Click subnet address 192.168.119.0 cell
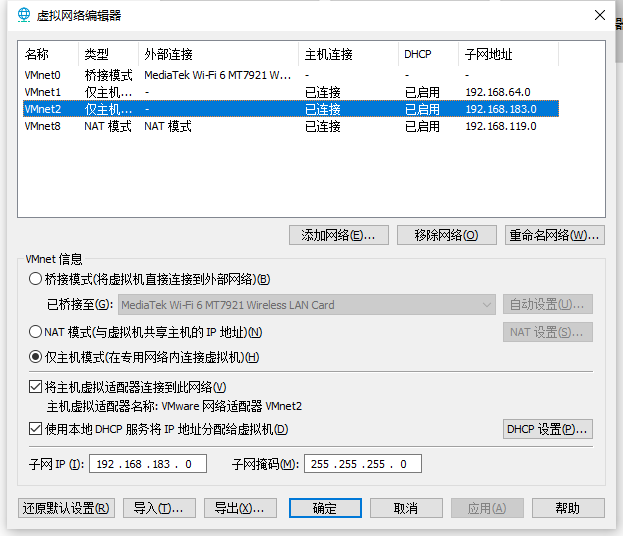 (x=501, y=126)
